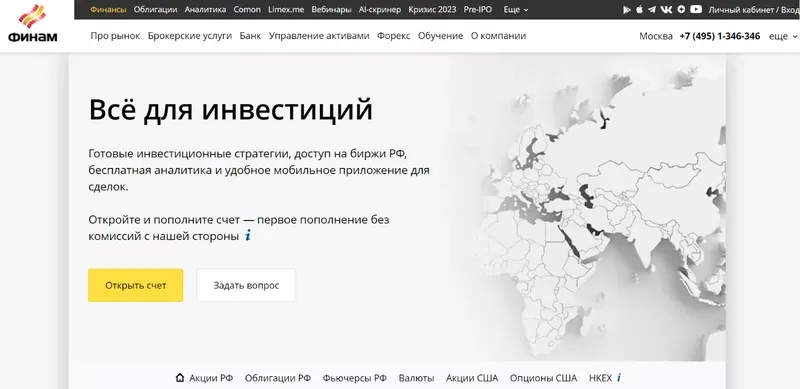Switch to the Валюты tab
Screen dimensions: 800x389
pyautogui.click(x=416, y=378)
